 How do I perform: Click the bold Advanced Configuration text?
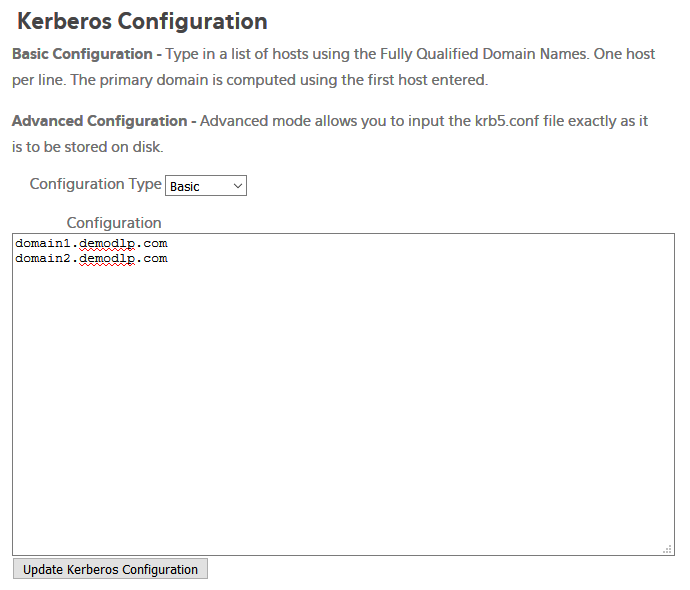(x=99, y=121)
